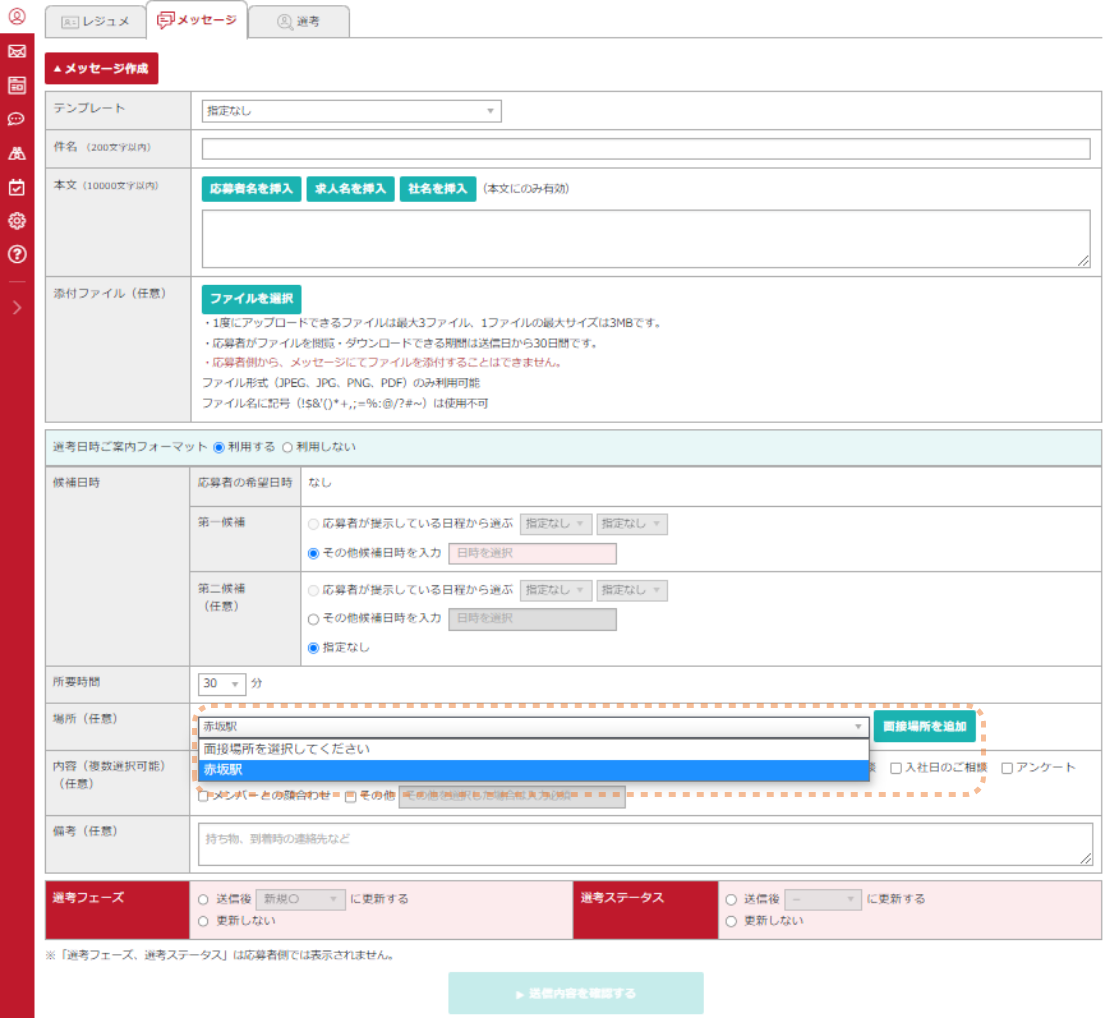The image size is (1110, 1018).
Task: Open the envelope mail icon in sidebar
Action: (16, 51)
